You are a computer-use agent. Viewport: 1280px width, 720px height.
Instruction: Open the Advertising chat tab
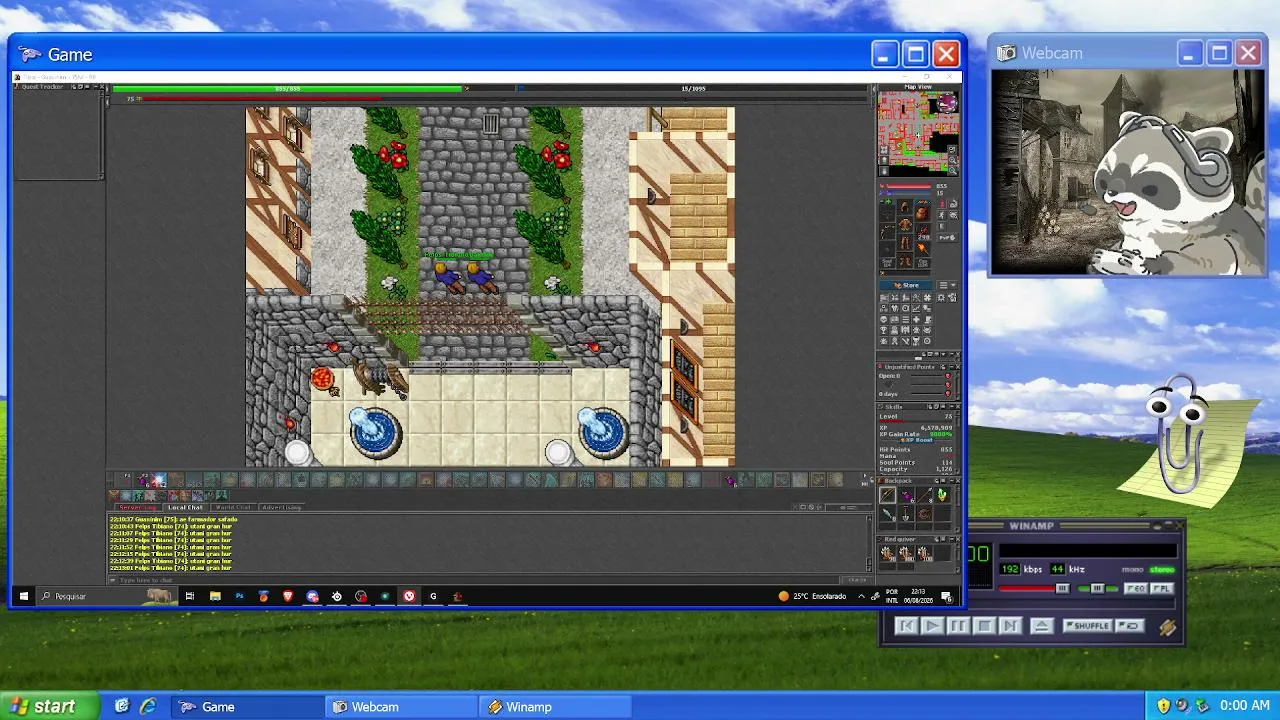[x=281, y=507]
